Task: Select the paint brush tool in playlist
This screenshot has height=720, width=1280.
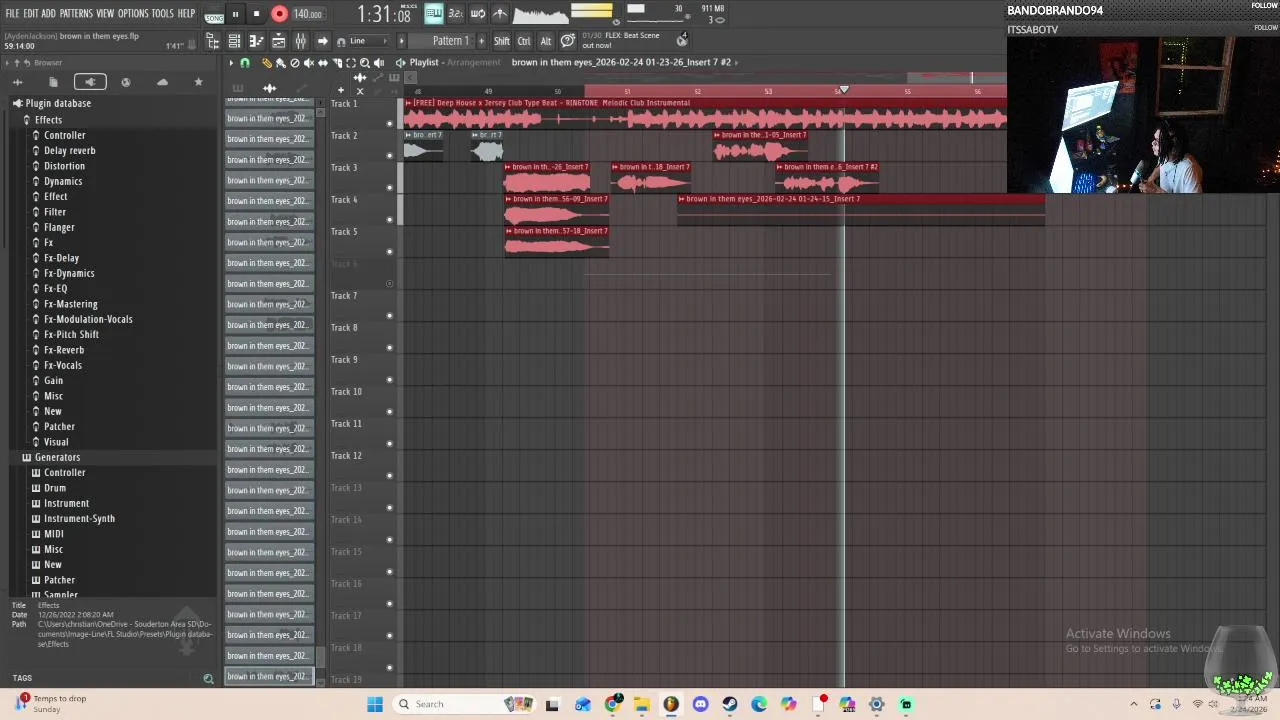Action: click(280, 63)
